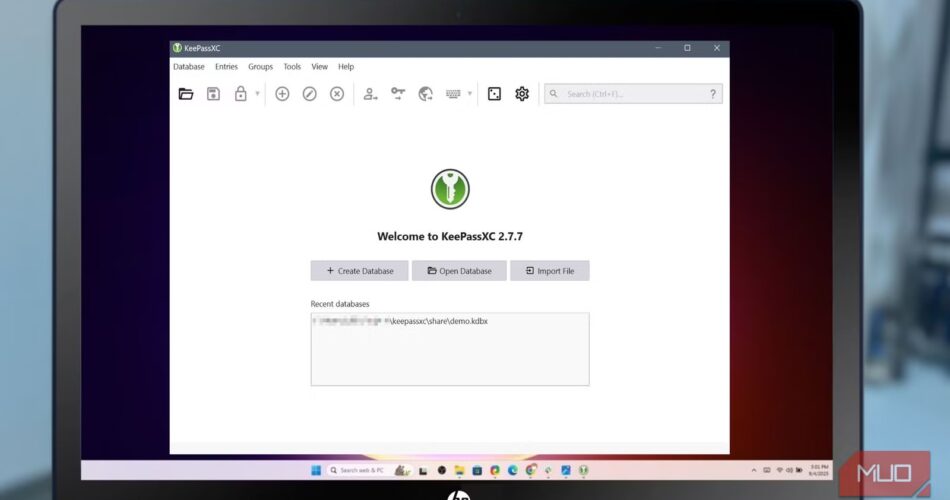Click the edit entry pencil icon

click(x=309, y=94)
